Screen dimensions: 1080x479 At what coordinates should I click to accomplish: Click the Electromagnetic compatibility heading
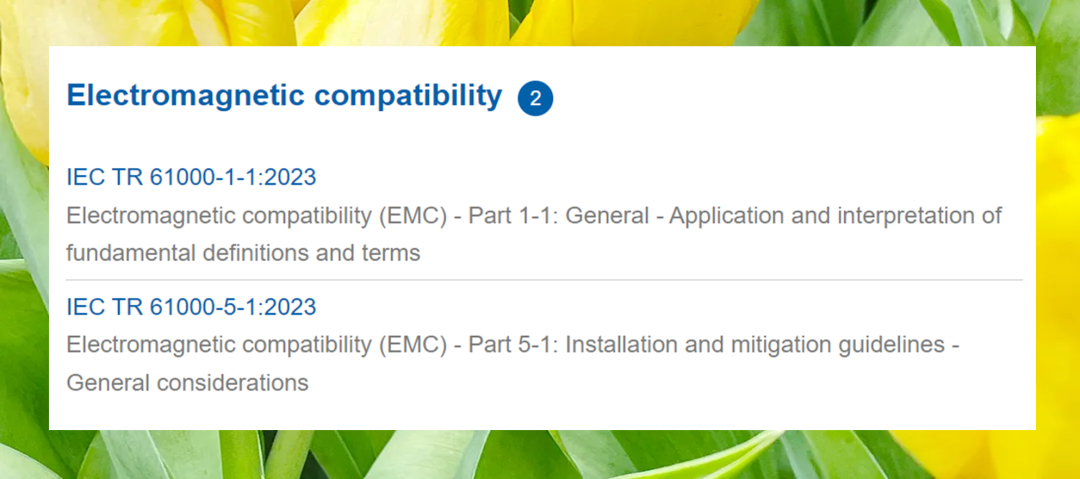(283, 96)
